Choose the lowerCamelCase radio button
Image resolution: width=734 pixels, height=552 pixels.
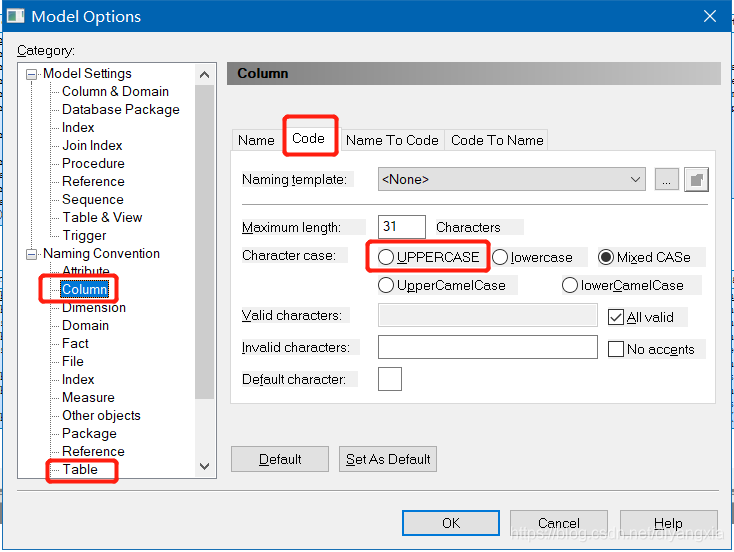tap(570, 285)
